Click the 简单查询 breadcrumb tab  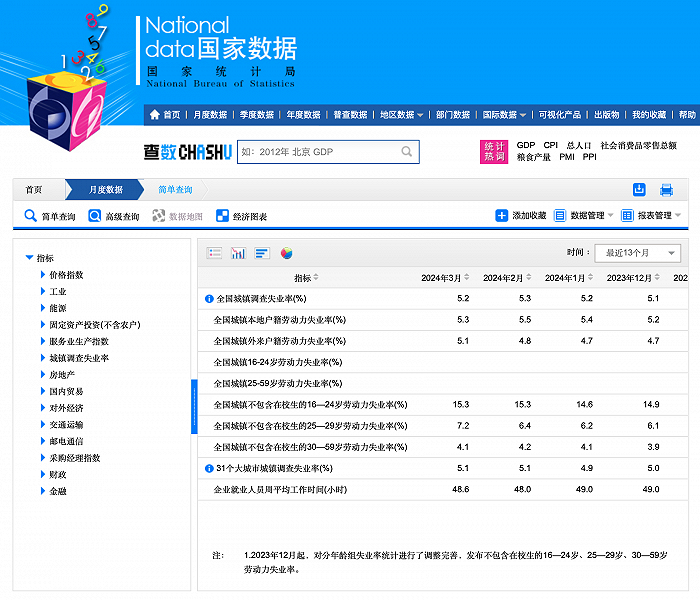(175, 190)
